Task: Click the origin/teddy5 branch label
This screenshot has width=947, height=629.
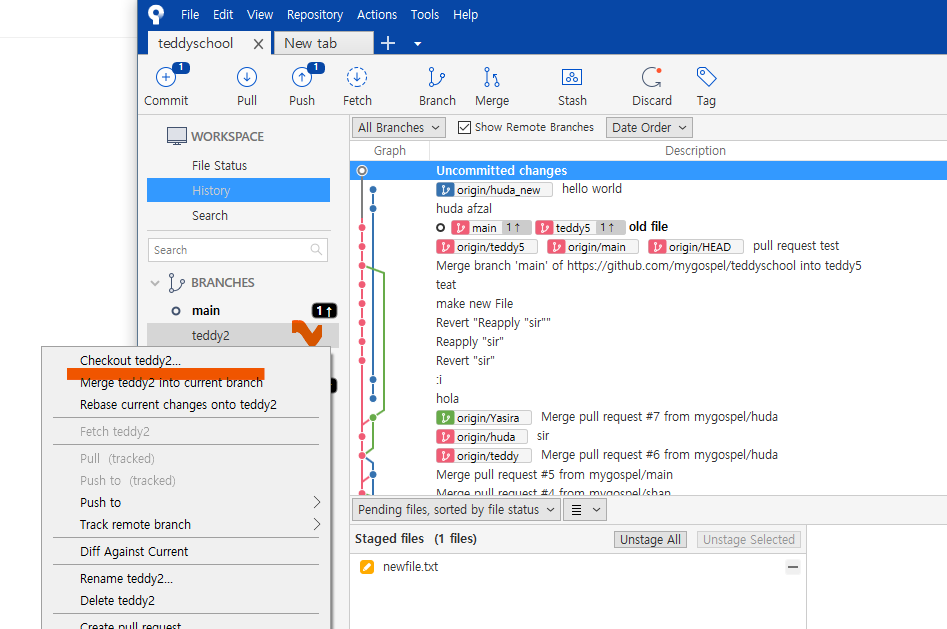Action: click(487, 247)
